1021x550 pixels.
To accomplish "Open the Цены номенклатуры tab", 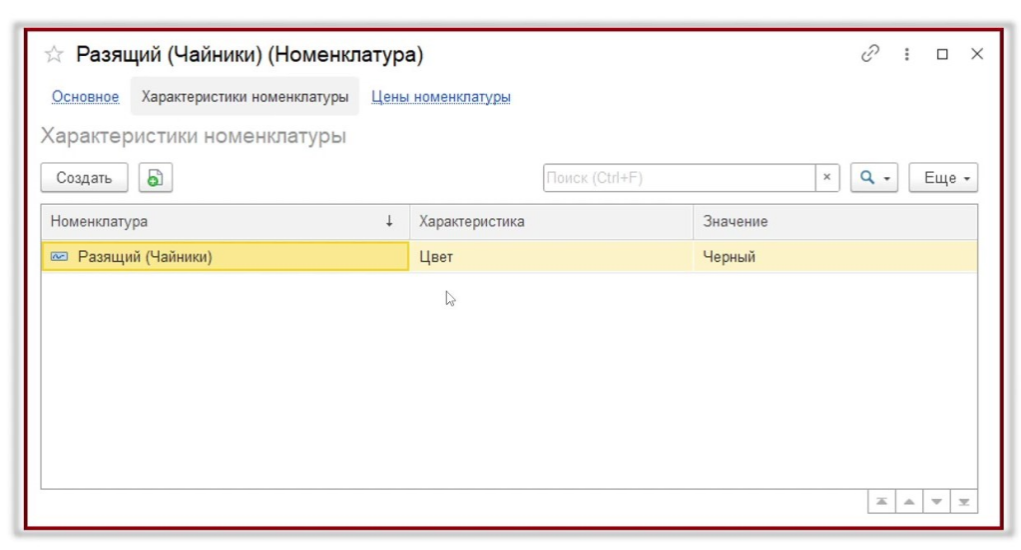I will point(441,96).
